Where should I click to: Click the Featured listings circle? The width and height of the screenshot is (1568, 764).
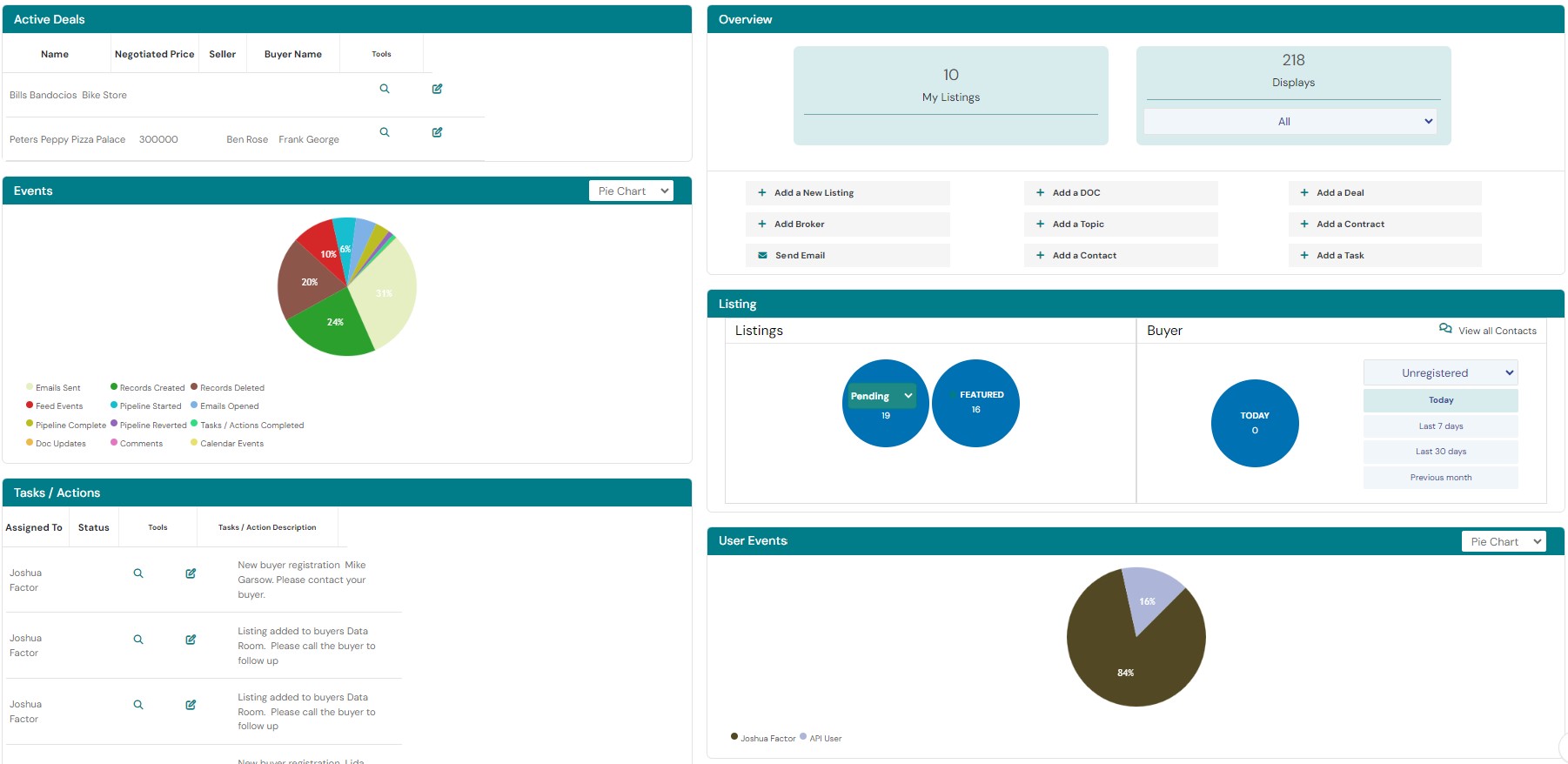pyautogui.click(x=975, y=403)
